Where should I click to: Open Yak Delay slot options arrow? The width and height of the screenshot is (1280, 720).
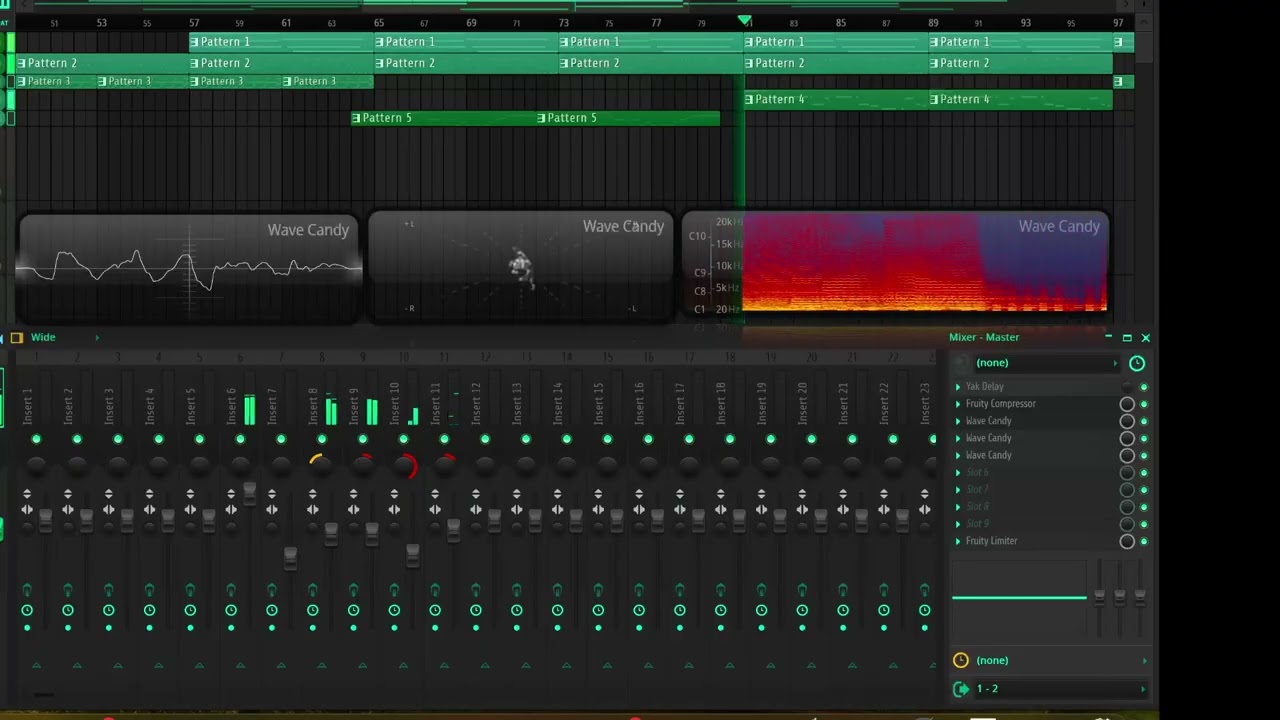point(958,387)
